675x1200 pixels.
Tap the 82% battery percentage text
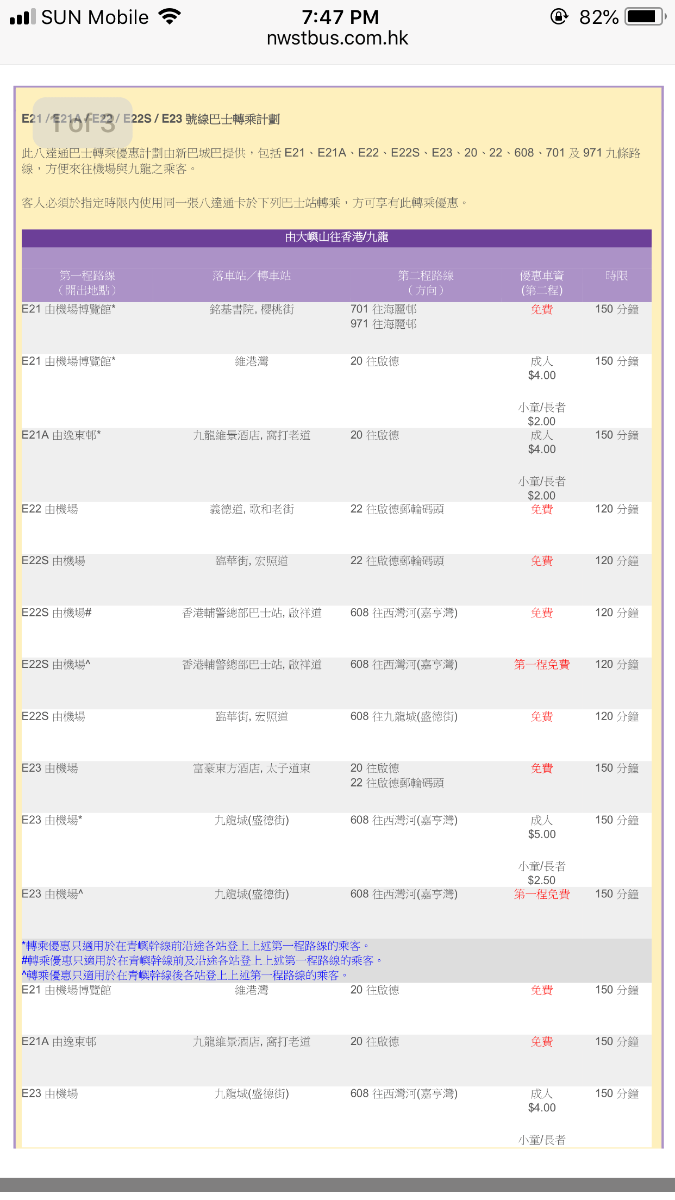click(x=598, y=17)
